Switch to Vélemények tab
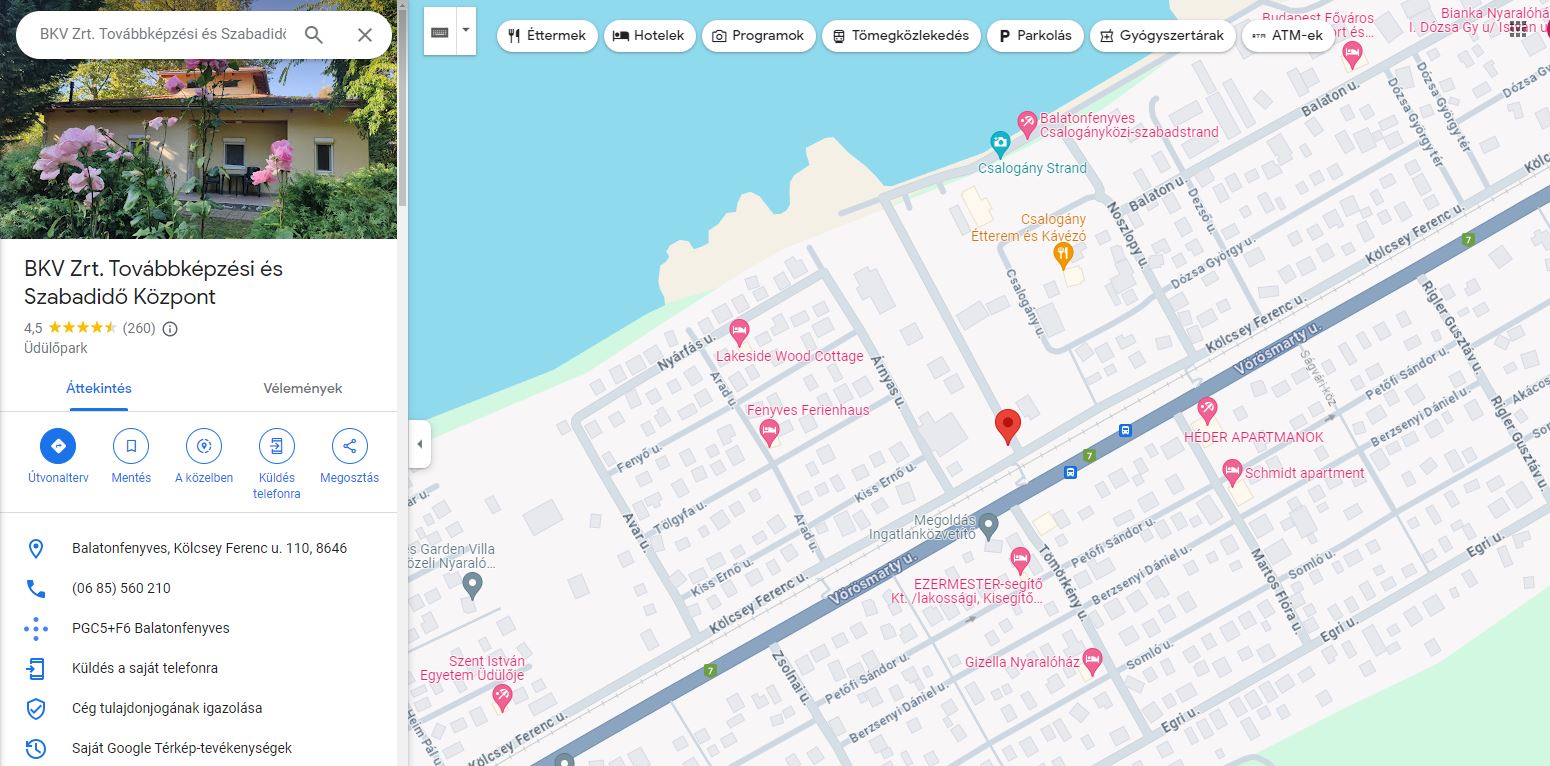Image resolution: width=1550 pixels, height=766 pixels. click(x=302, y=388)
